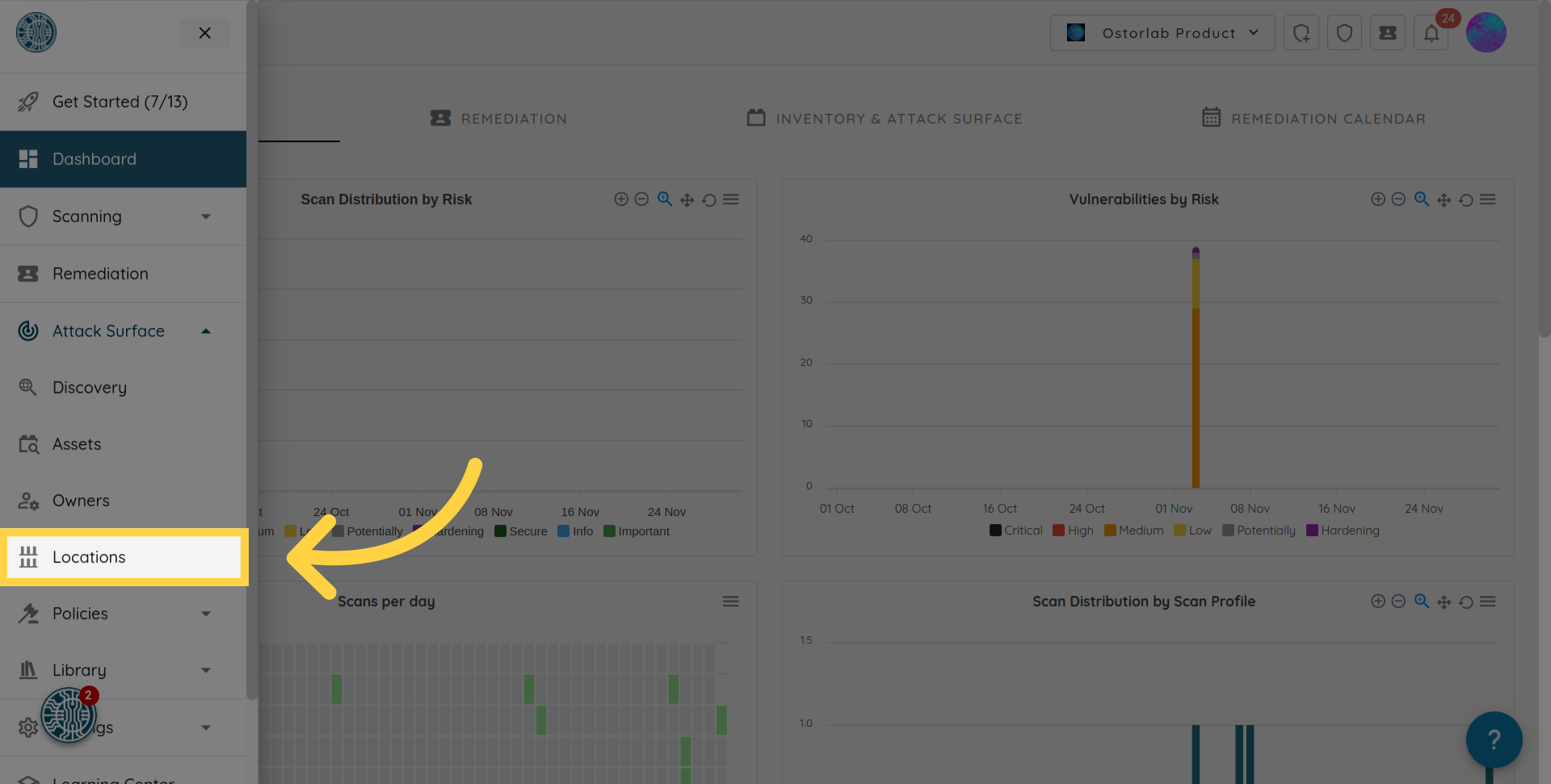The image size is (1551, 784).
Task: Open the ticket icon in top header
Action: pyautogui.click(x=1387, y=33)
